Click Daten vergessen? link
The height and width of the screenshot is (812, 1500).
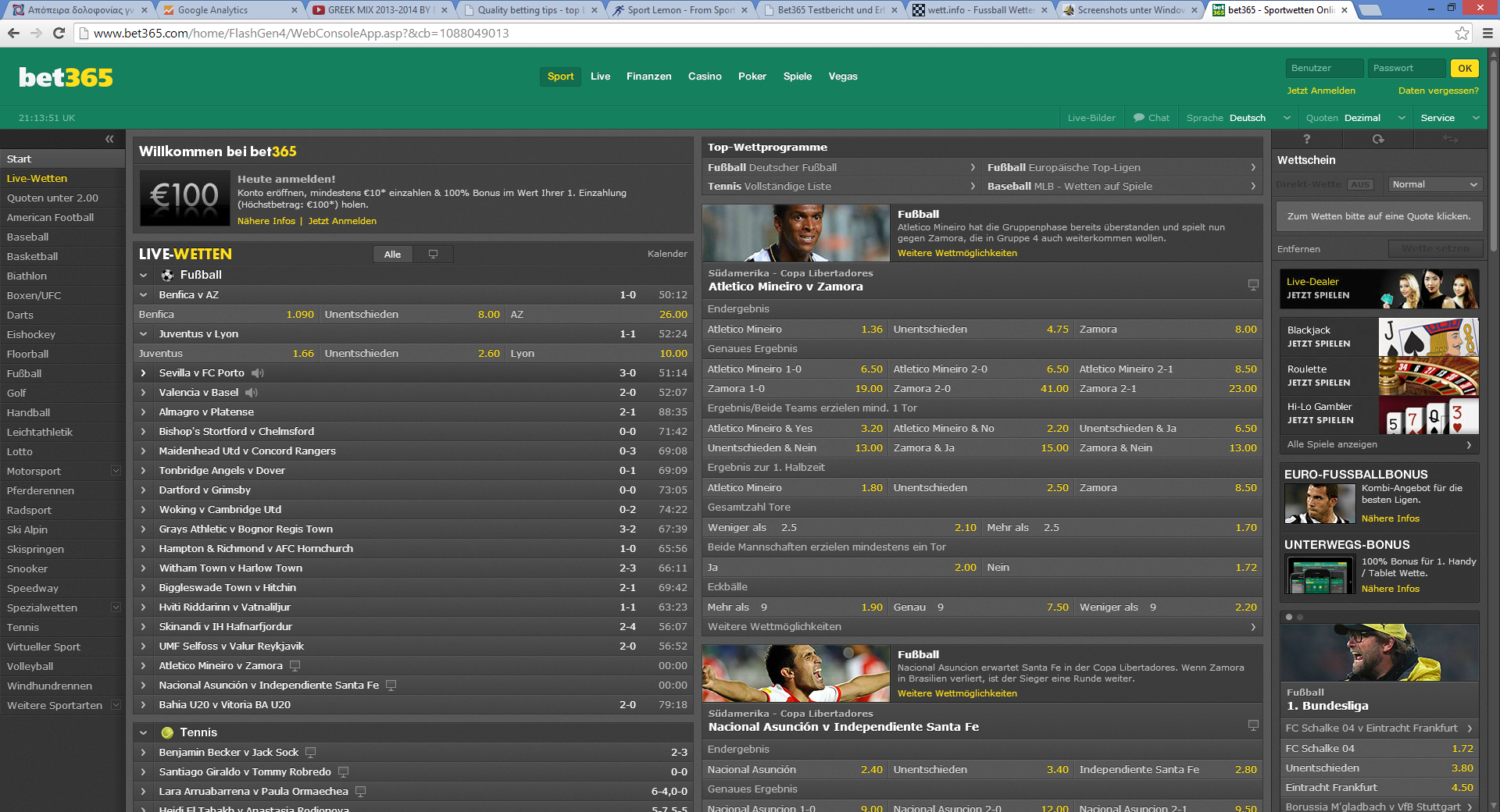[x=1438, y=91]
